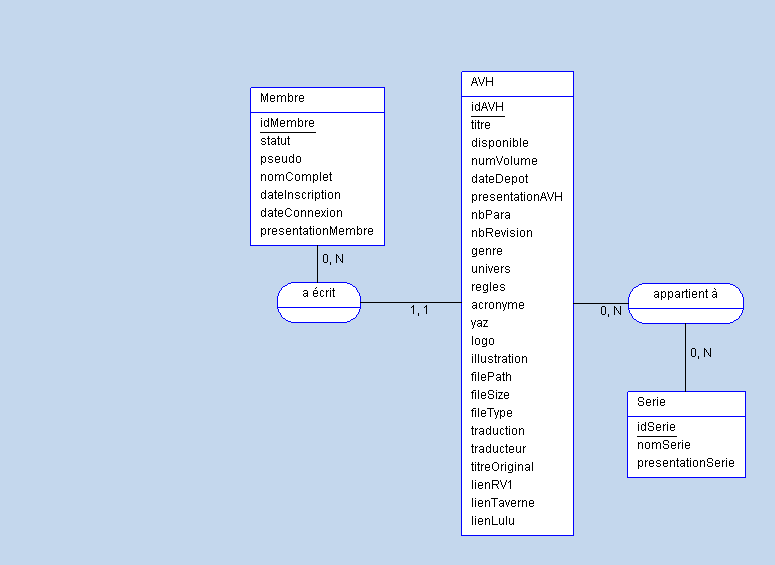This screenshot has height=565, width=775.
Task: Select the 'appartient à' relationship bubble
Action: (x=685, y=294)
